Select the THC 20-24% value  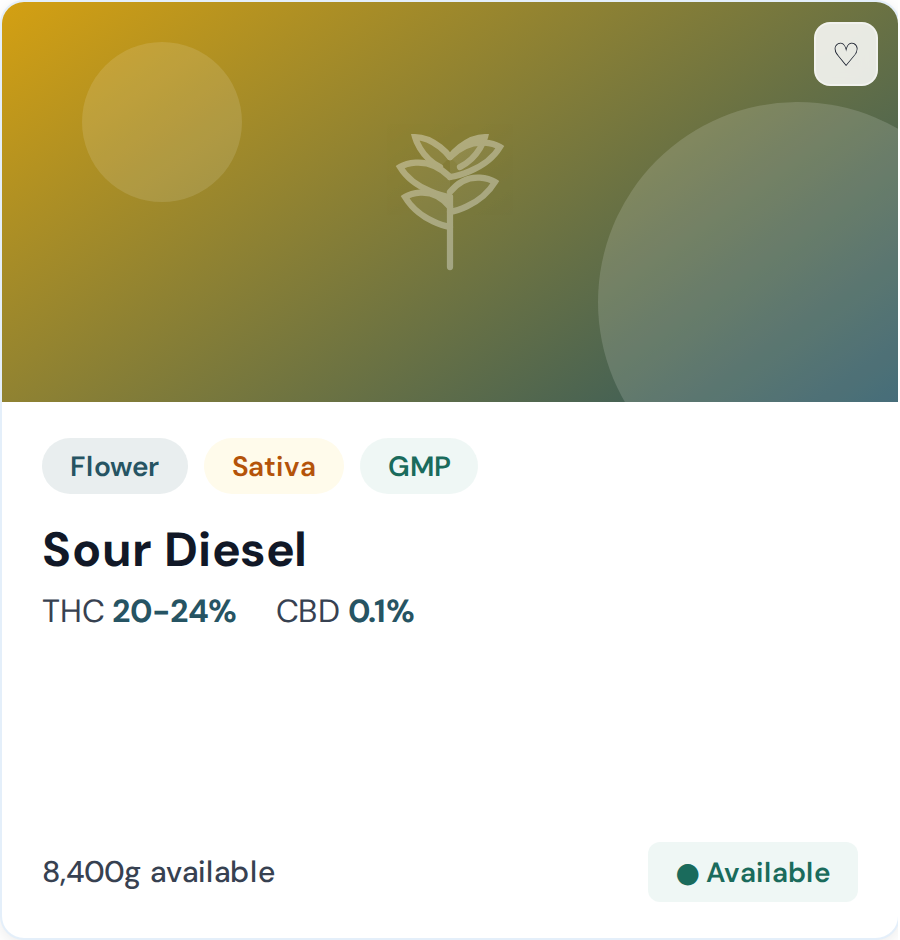pyautogui.click(x=174, y=611)
